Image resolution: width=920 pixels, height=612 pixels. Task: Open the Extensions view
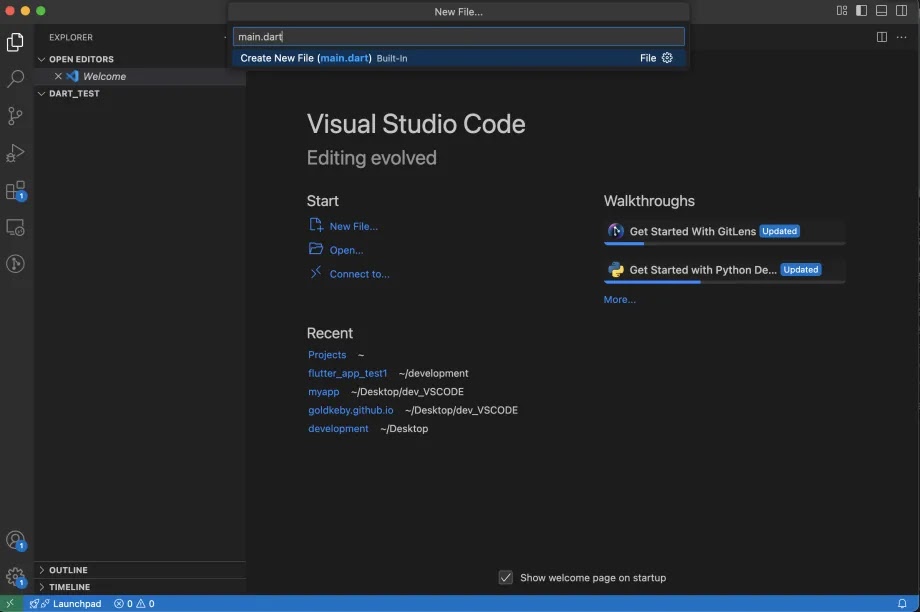pyautogui.click(x=15, y=190)
